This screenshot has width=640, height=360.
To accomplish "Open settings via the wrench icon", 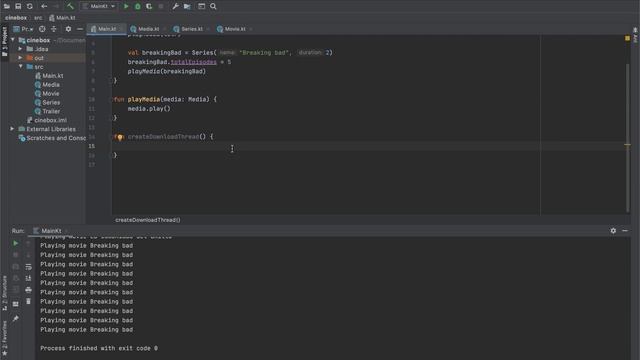I will pos(175,6).
